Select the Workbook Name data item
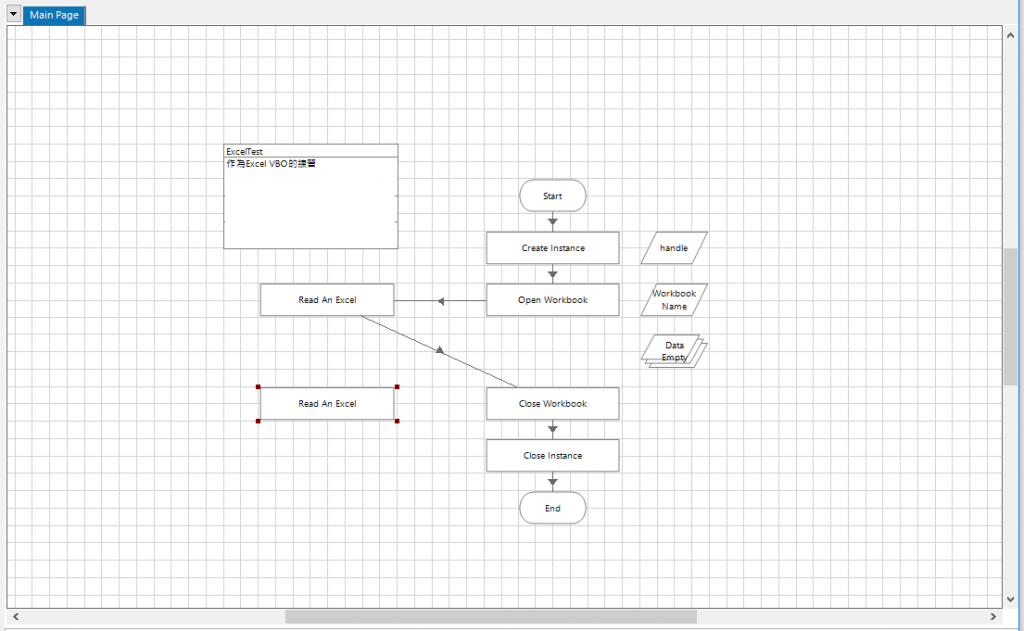Image resolution: width=1024 pixels, height=631 pixels. point(674,300)
